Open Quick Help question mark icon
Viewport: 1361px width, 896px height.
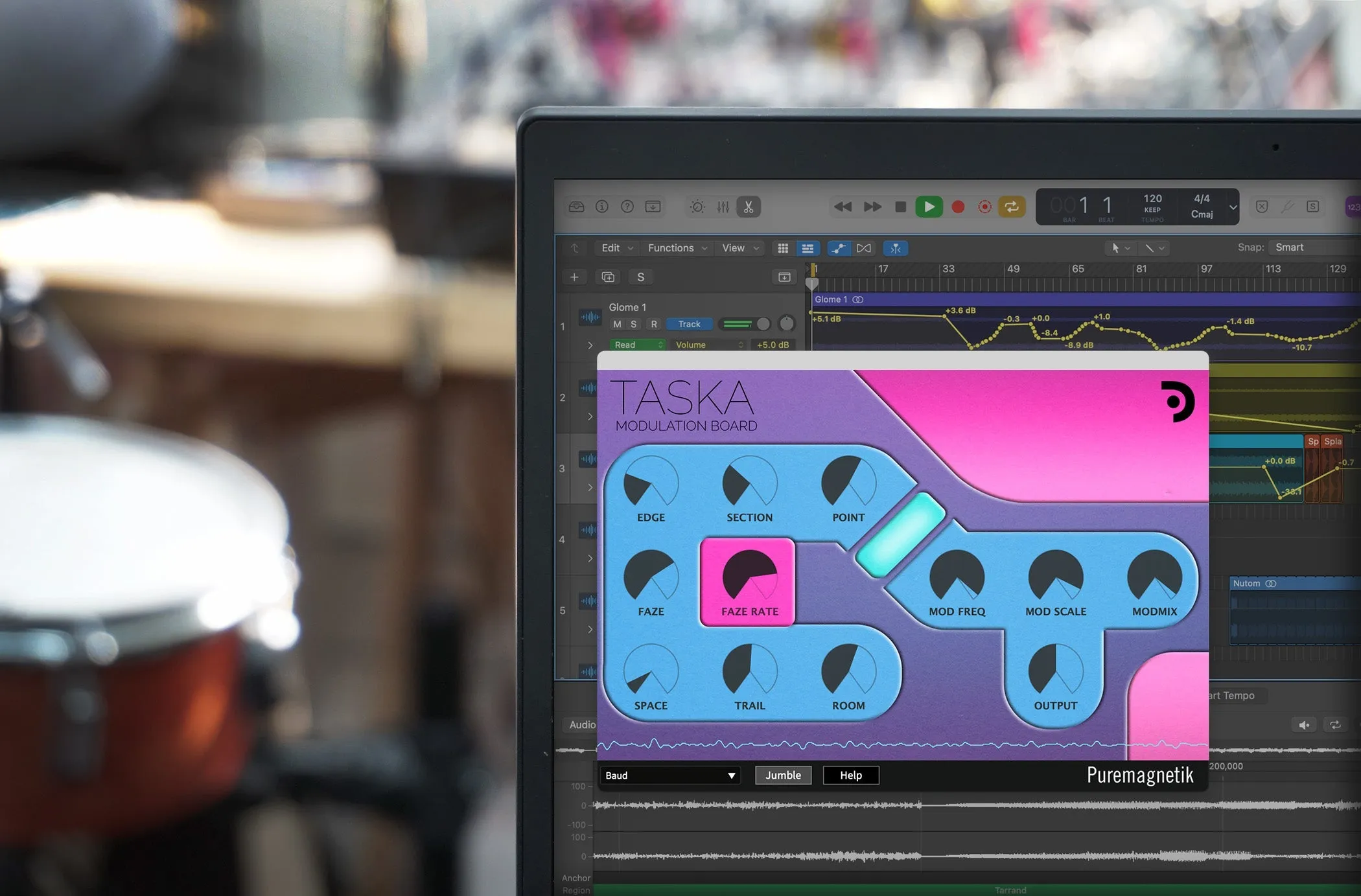(627, 207)
